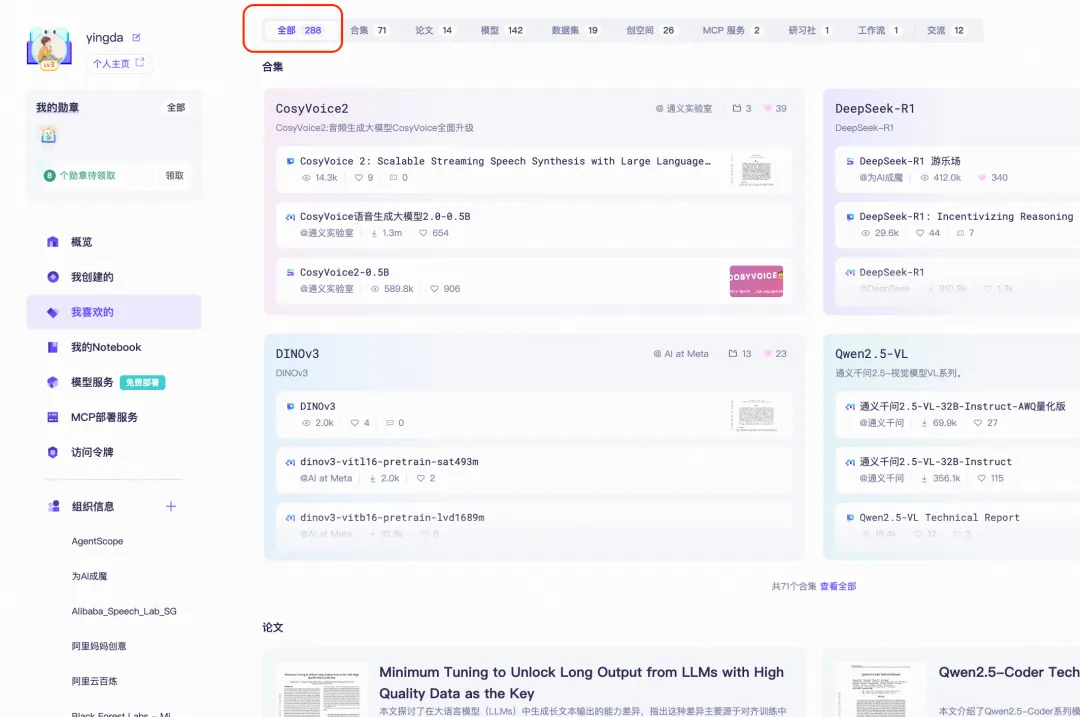Open MCP部署服务 in sidebar

click(x=114, y=417)
